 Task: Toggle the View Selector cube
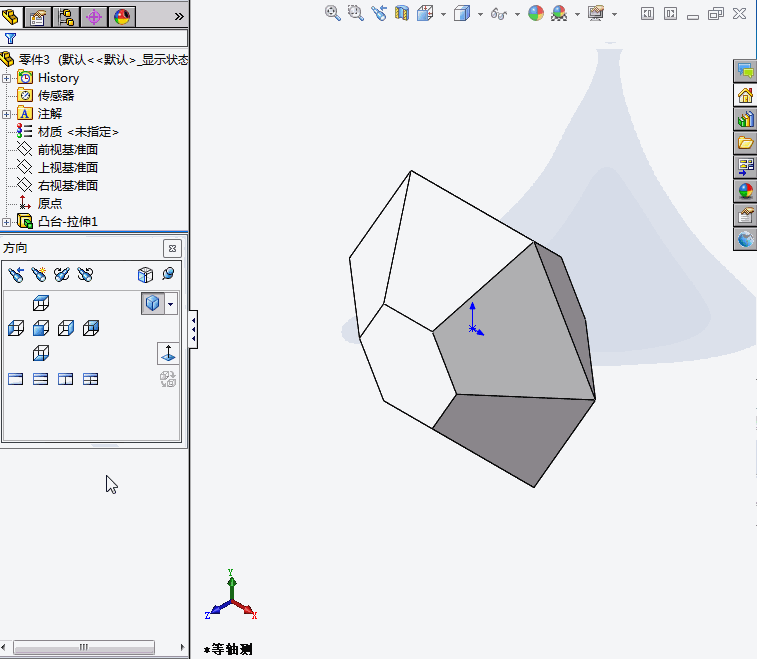[145, 275]
